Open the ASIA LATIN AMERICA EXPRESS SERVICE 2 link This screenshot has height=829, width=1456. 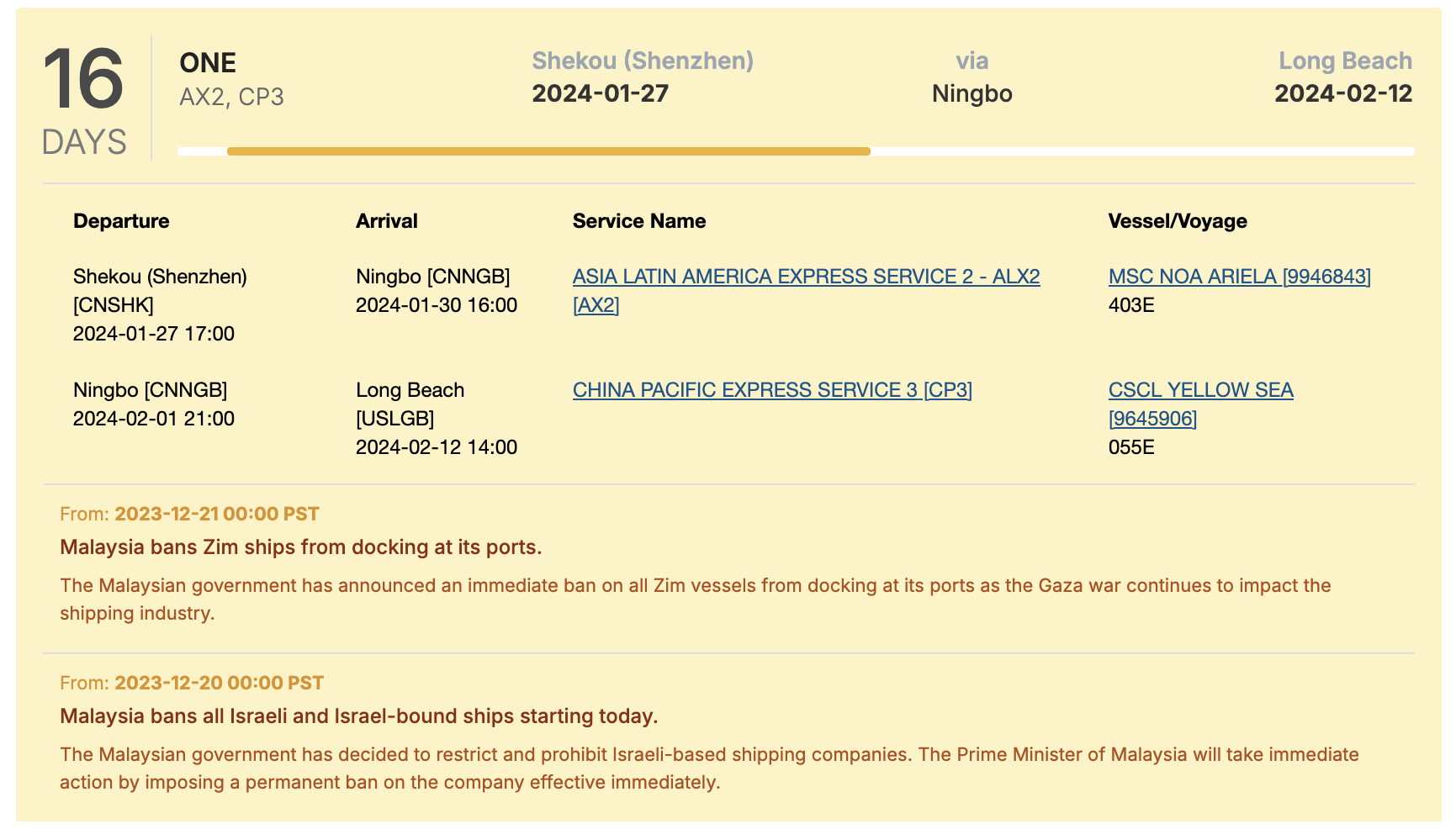coord(806,290)
